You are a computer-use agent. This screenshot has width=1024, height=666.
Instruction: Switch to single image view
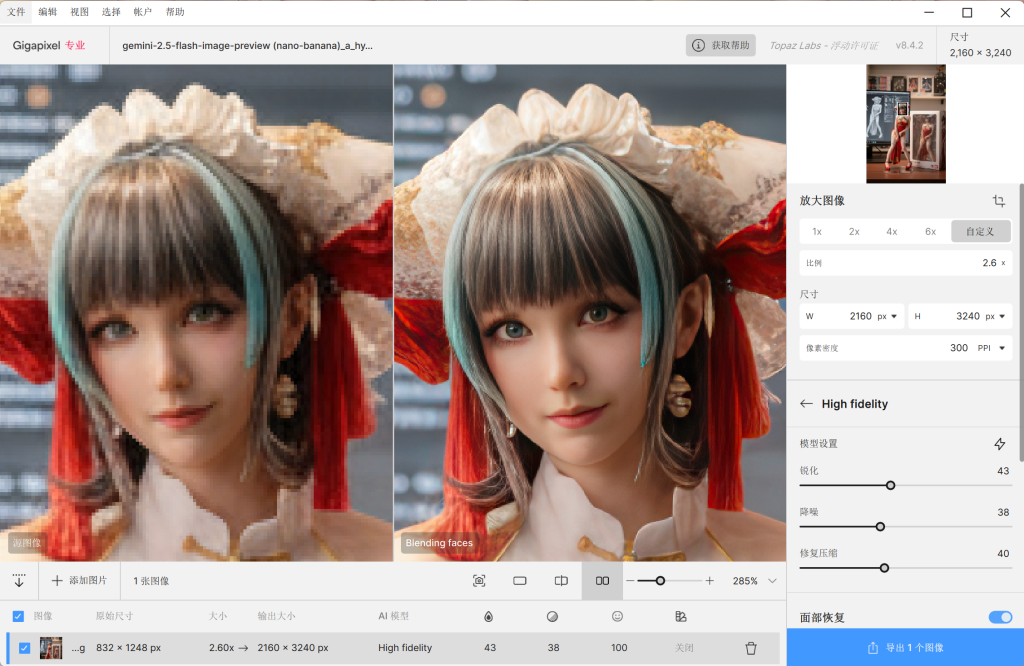tap(520, 581)
